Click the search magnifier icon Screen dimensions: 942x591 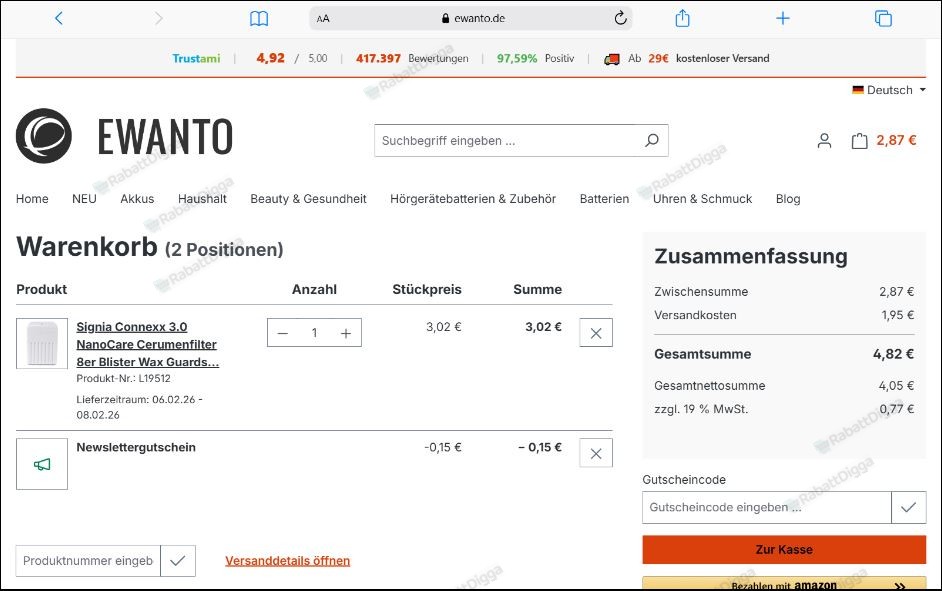(x=652, y=141)
